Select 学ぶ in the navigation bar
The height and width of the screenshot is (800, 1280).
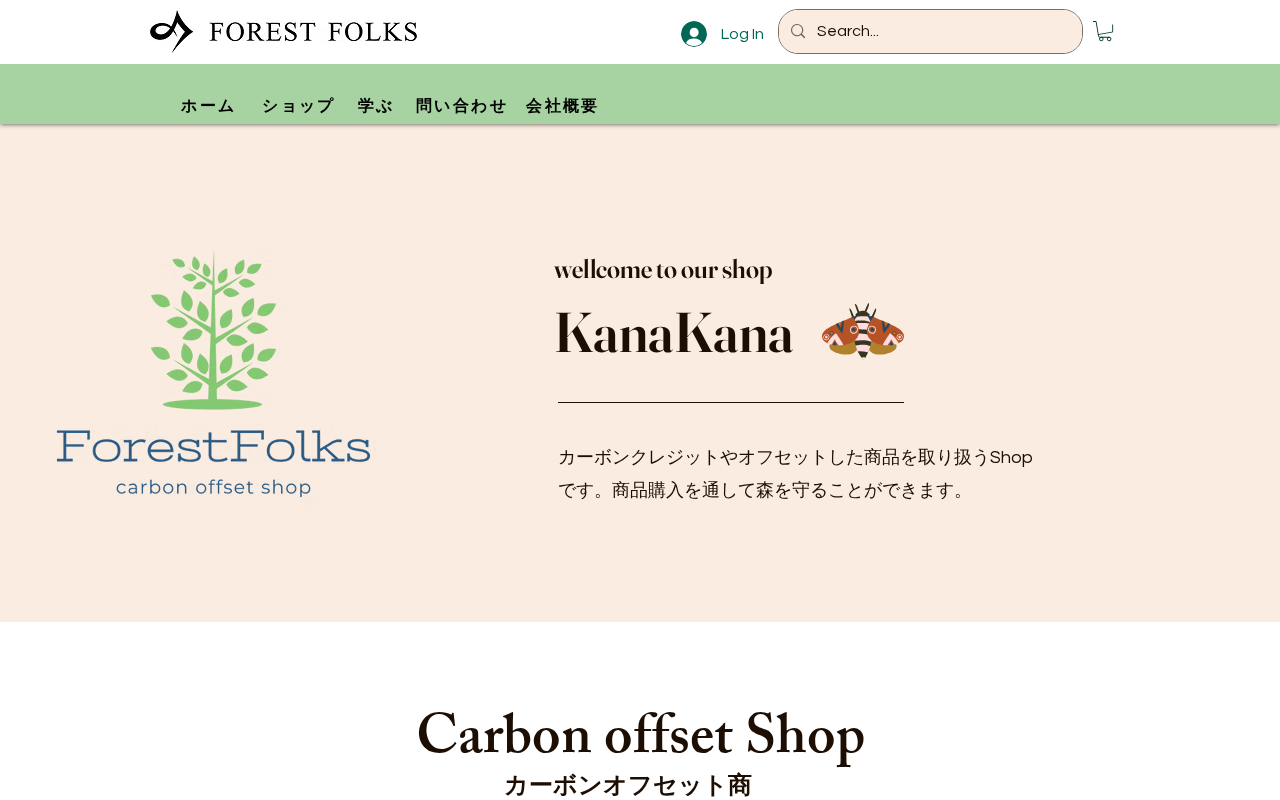[x=375, y=106]
